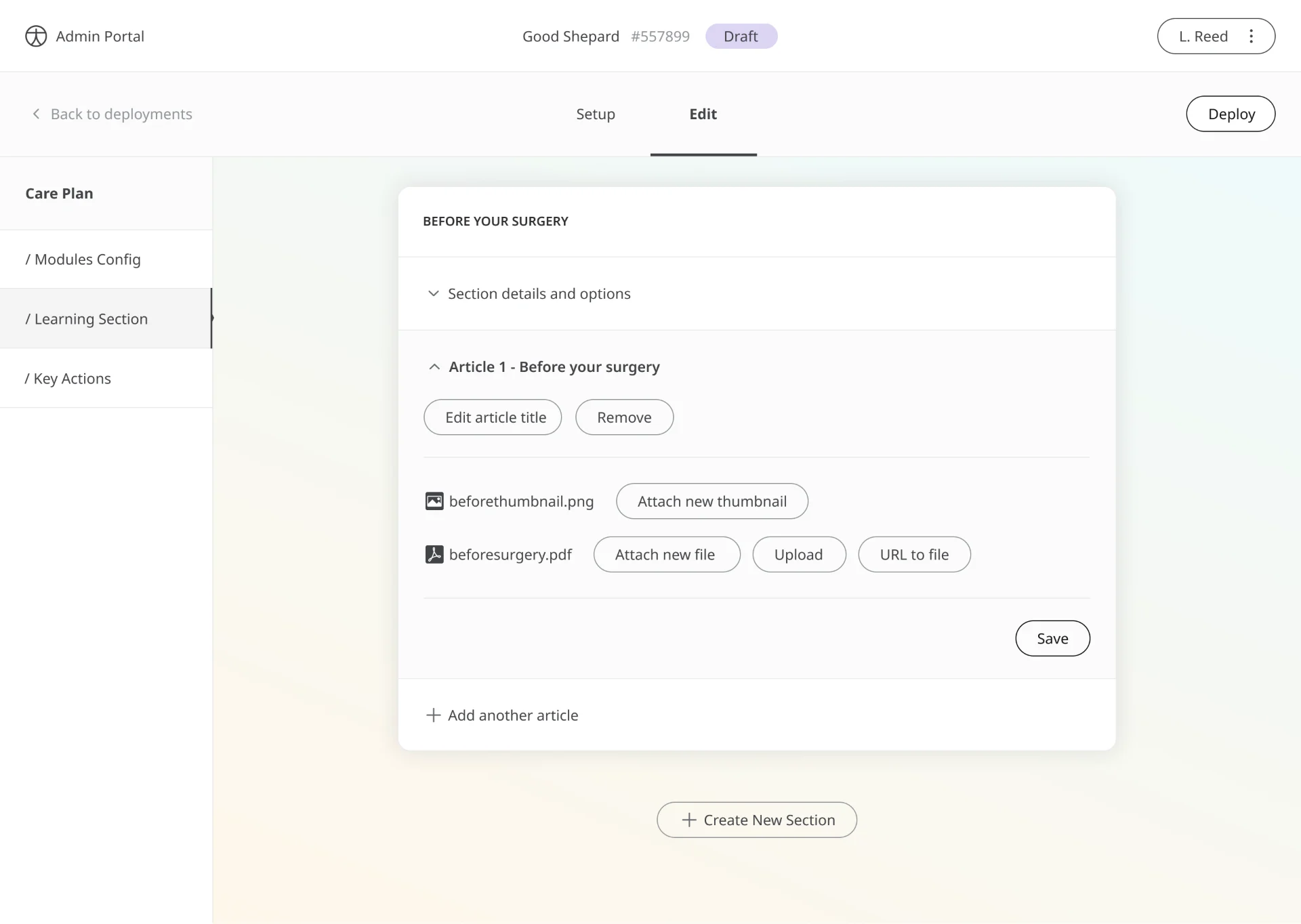
Task: Open the three-dot menu next to L. Reed
Action: pyautogui.click(x=1251, y=36)
